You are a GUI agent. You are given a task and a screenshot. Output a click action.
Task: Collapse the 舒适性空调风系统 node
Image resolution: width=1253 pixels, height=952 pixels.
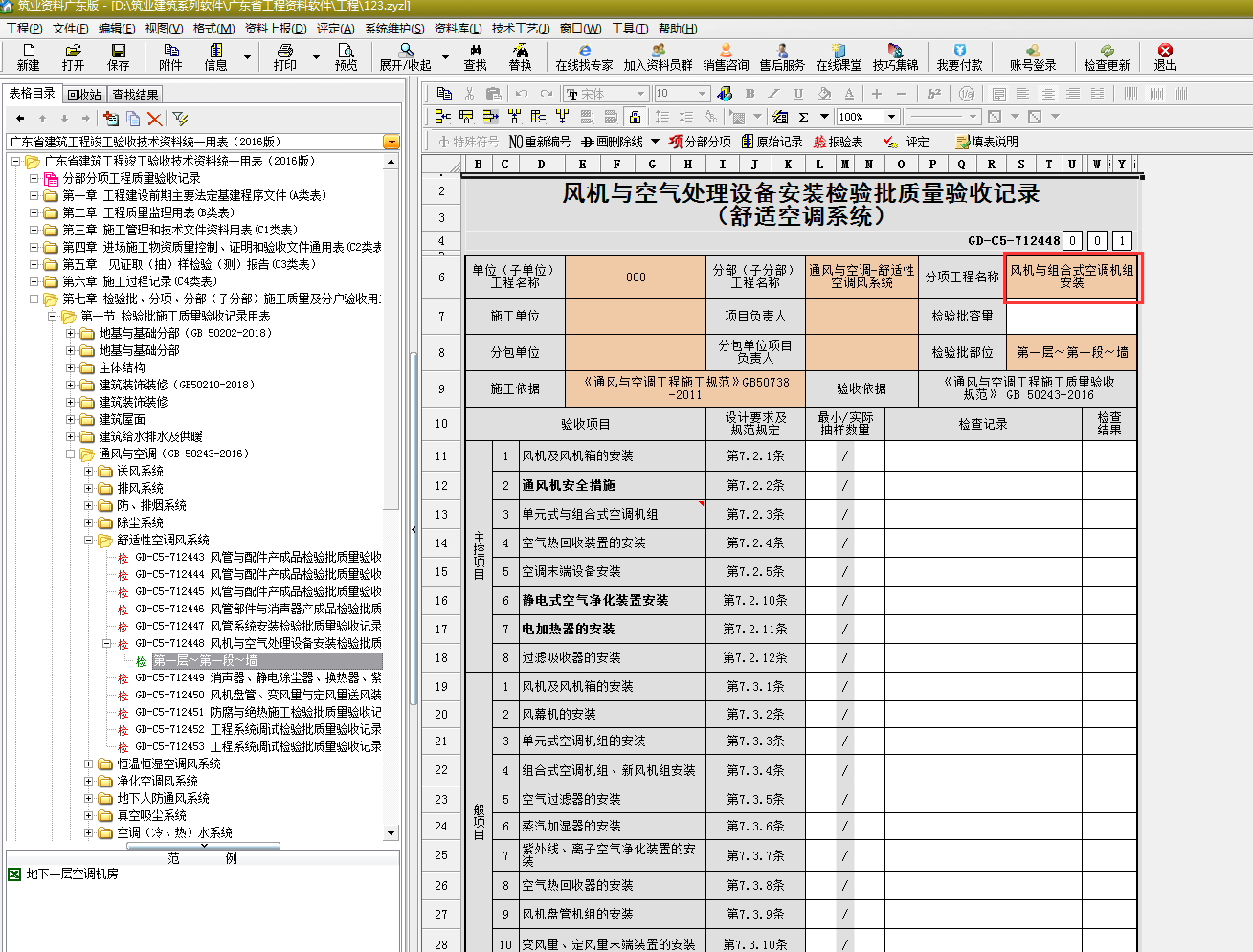point(88,540)
